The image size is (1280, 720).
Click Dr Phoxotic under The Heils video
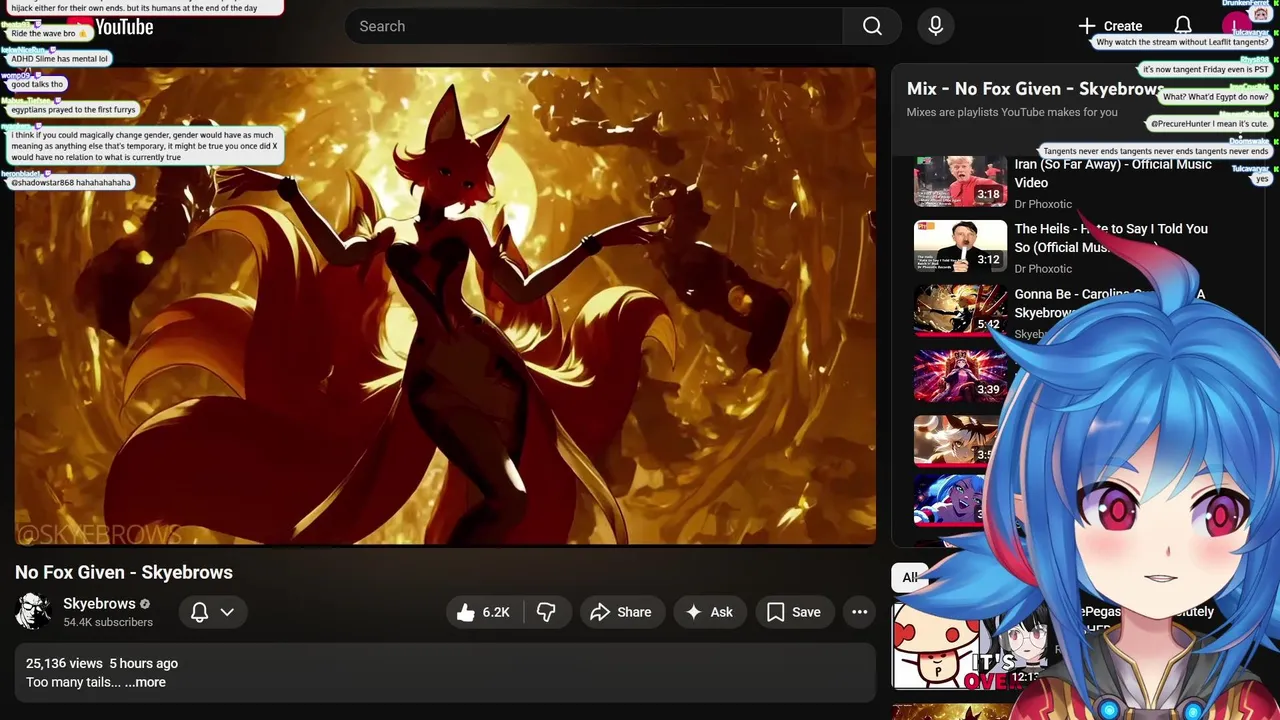[1043, 269]
